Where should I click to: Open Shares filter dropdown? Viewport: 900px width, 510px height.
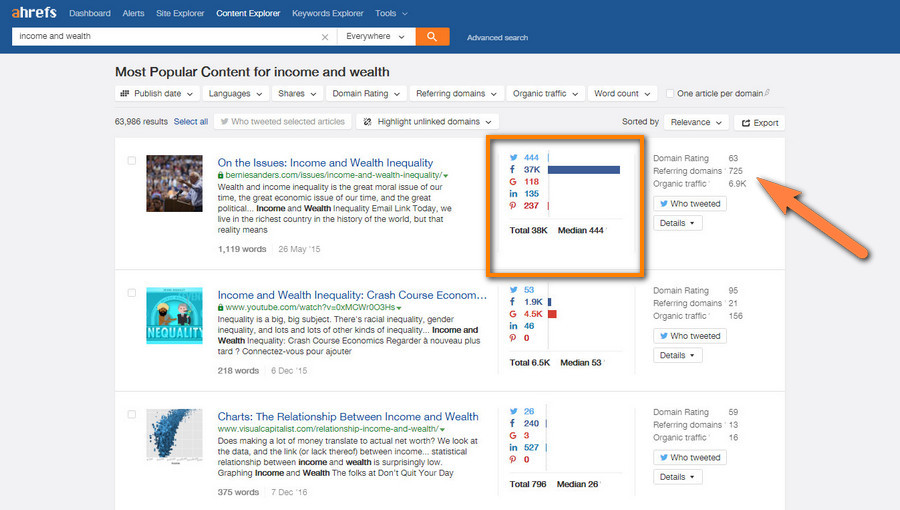click(297, 94)
